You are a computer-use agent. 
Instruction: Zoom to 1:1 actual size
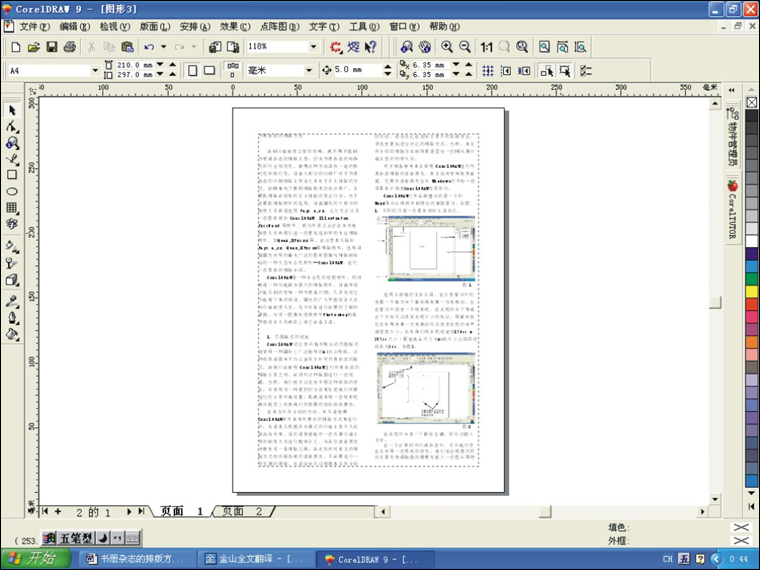pyautogui.click(x=486, y=47)
